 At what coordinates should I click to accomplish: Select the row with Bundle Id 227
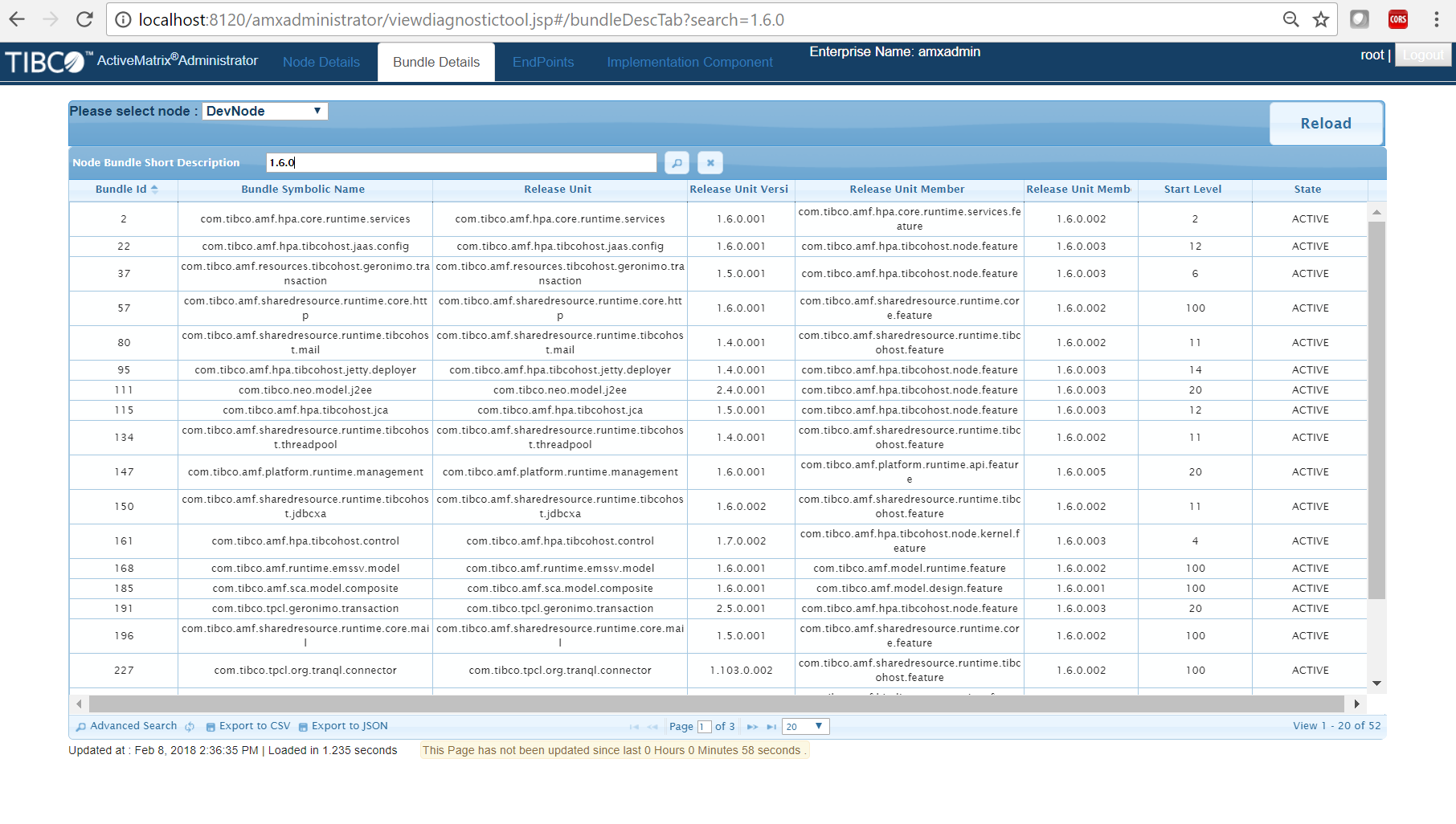[718, 671]
